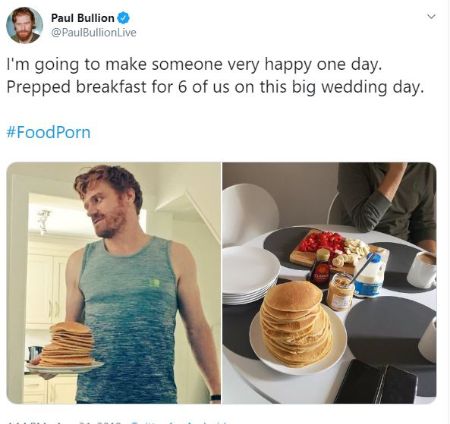Click the peanut butter jar in the photo
Viewport: 450px width, 424px height.
pos(340,292)
